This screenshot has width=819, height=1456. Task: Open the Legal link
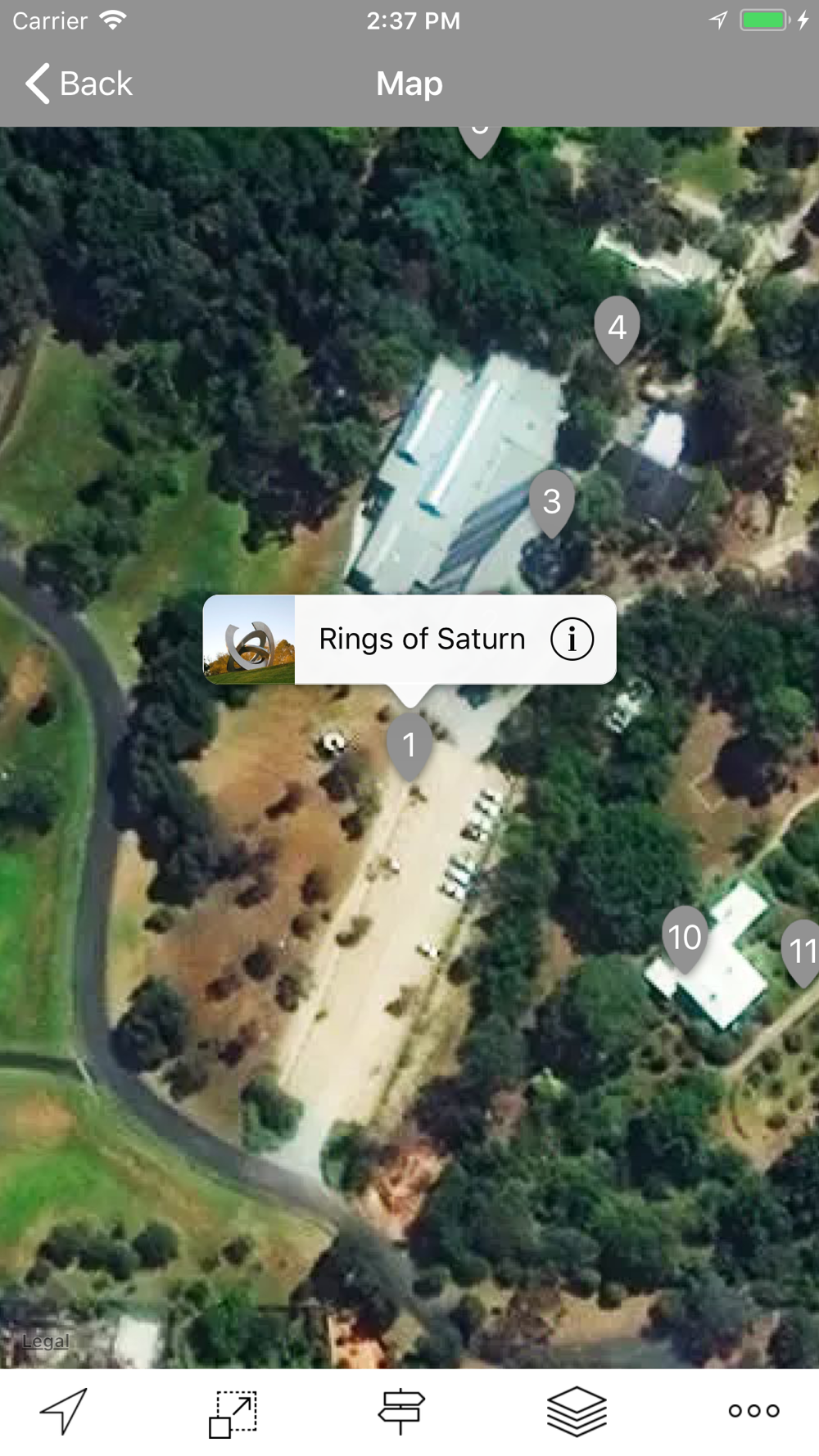pyautogui.click(x=46, y=1341)
